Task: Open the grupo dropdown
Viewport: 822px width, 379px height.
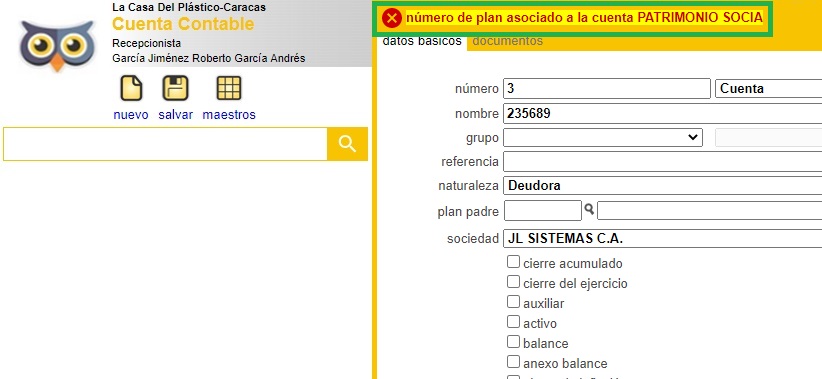Action: [x=603, y=137]
